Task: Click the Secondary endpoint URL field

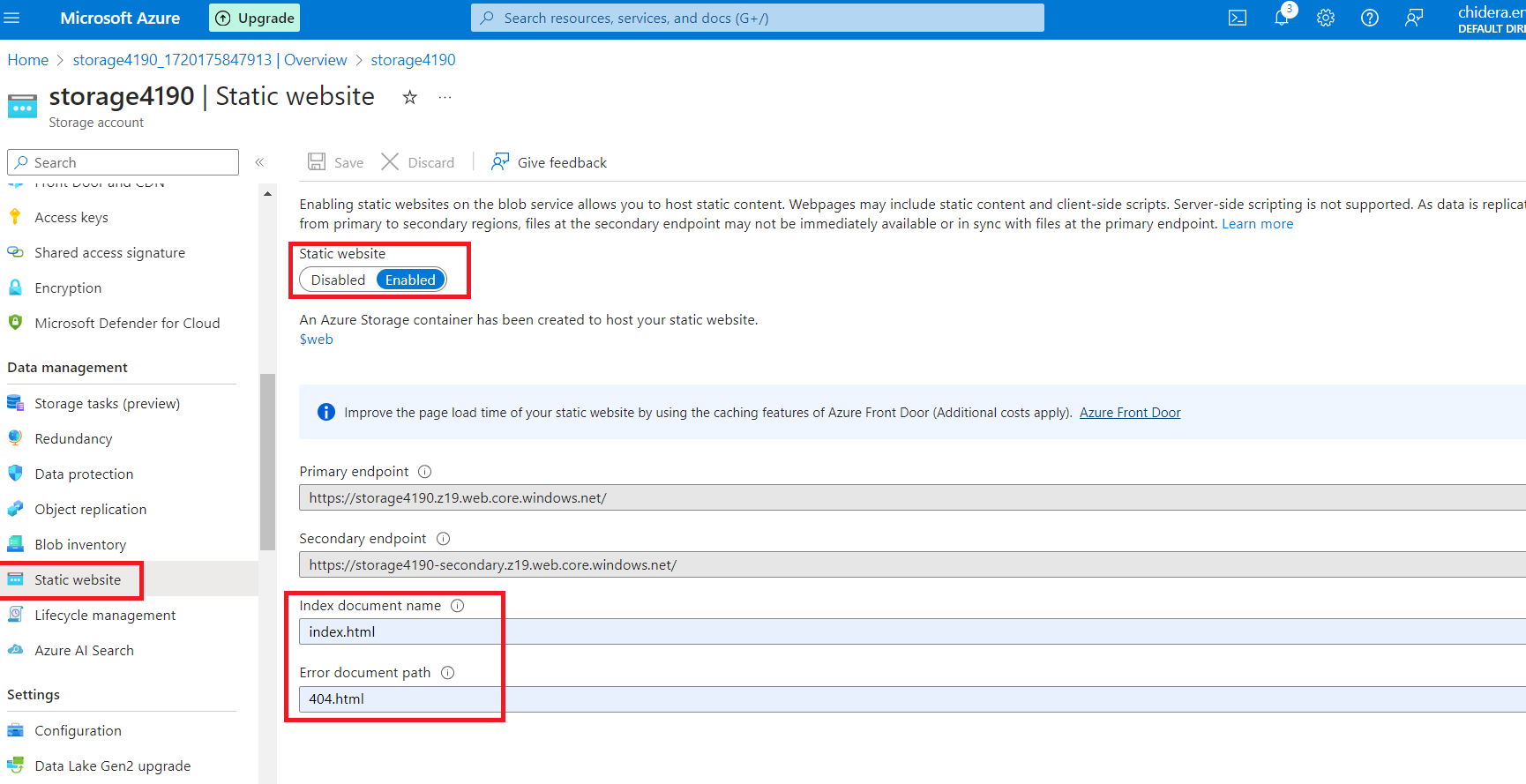Action: tap(912, 565)
